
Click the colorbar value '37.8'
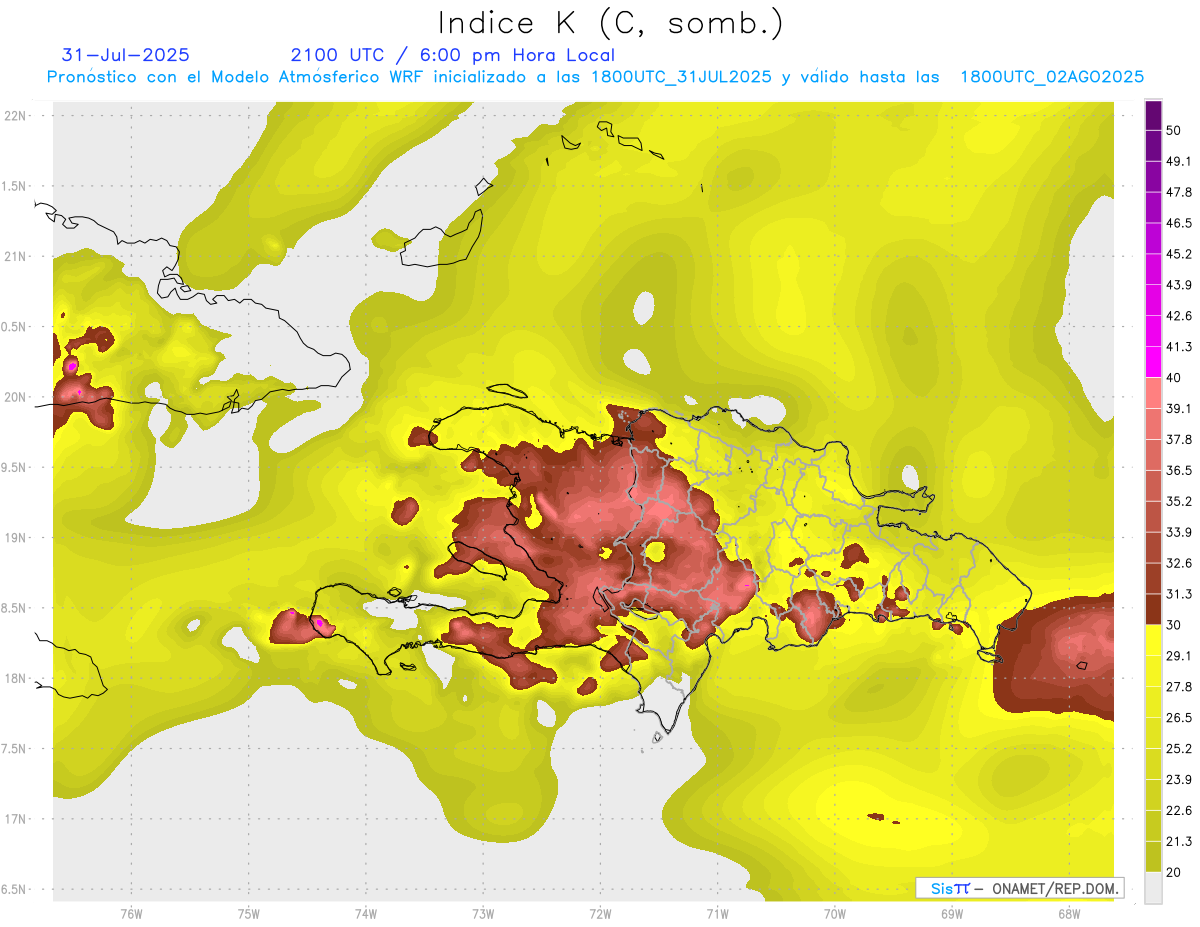pyautogui.click(x=1179, y=439)
